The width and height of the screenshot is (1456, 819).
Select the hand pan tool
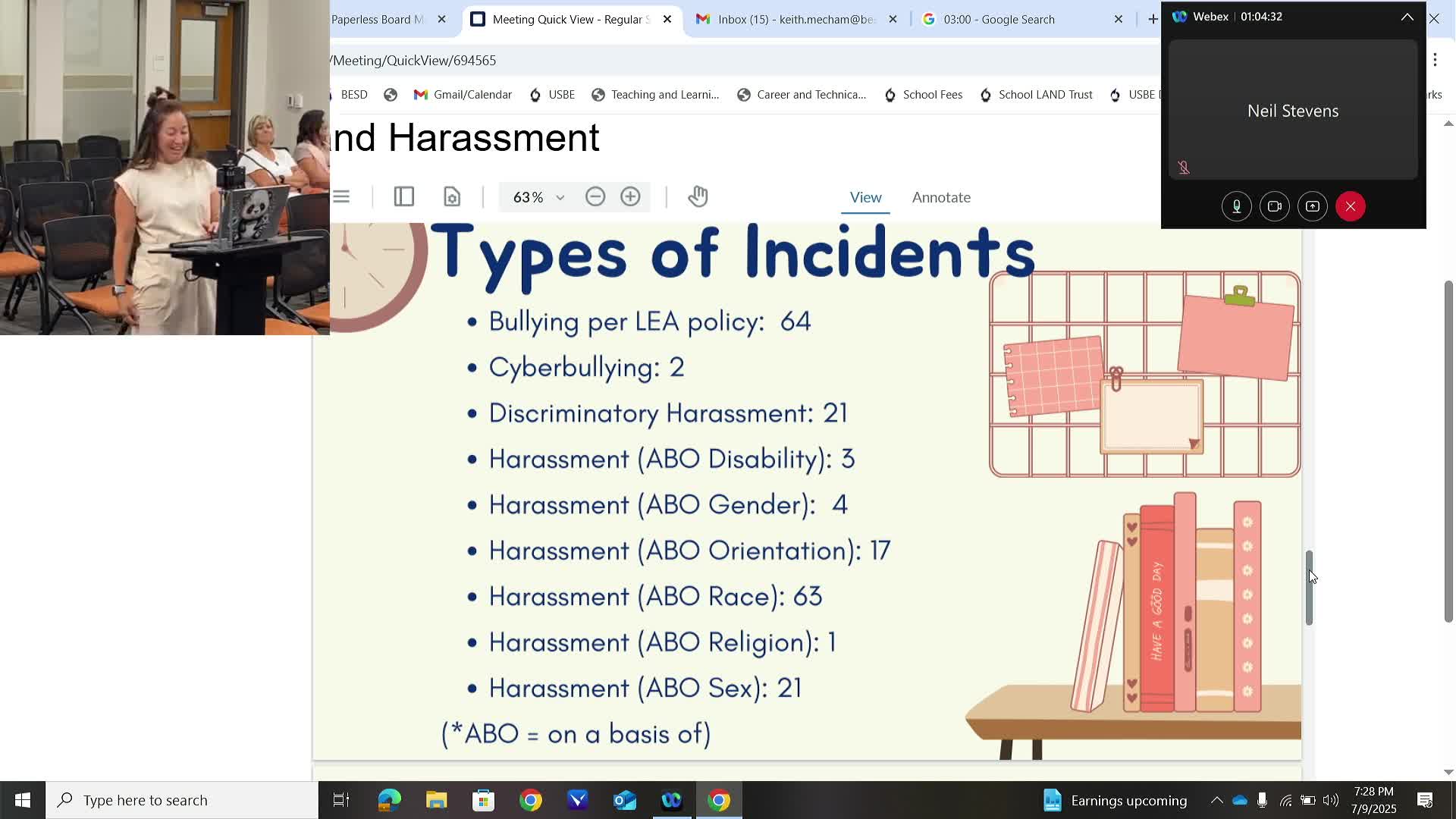[x=698, y=197]
